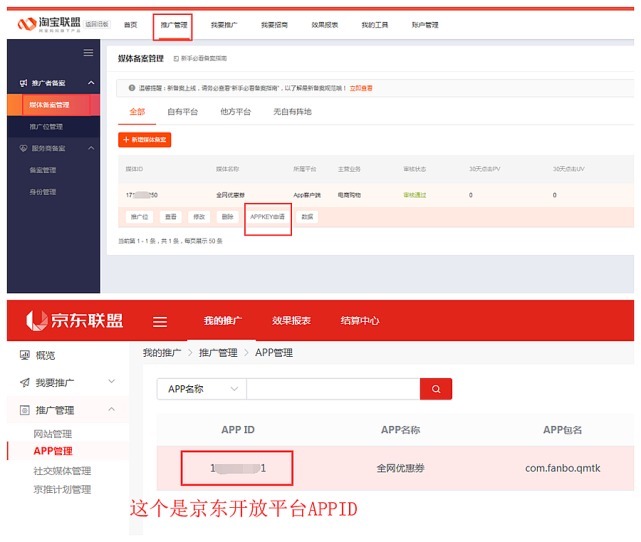Image resolution: width=641 pixels, height=542 pixels.
Task: Click the info icon in the 温馨提醒 notice
Action: point(132,88)
